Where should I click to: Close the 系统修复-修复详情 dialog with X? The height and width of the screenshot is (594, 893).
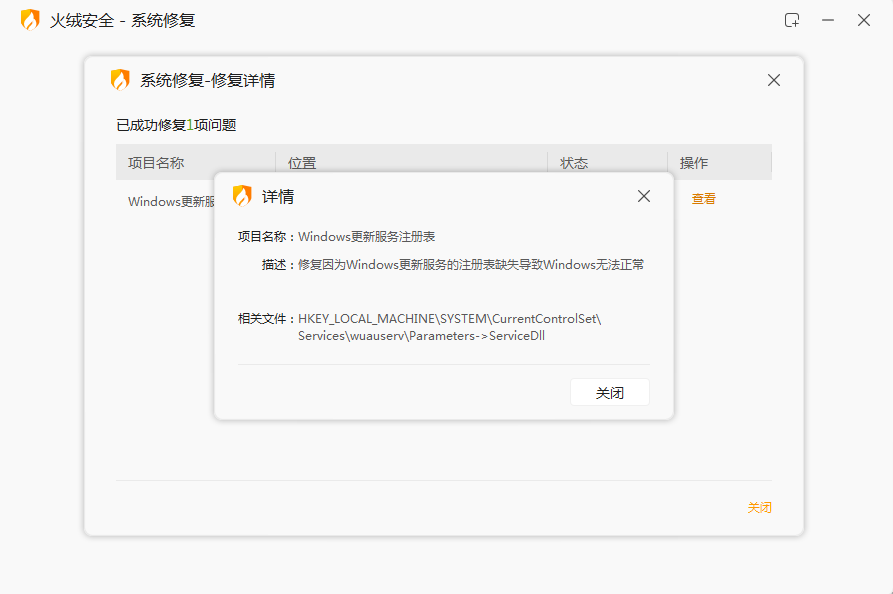coord(773,80)
